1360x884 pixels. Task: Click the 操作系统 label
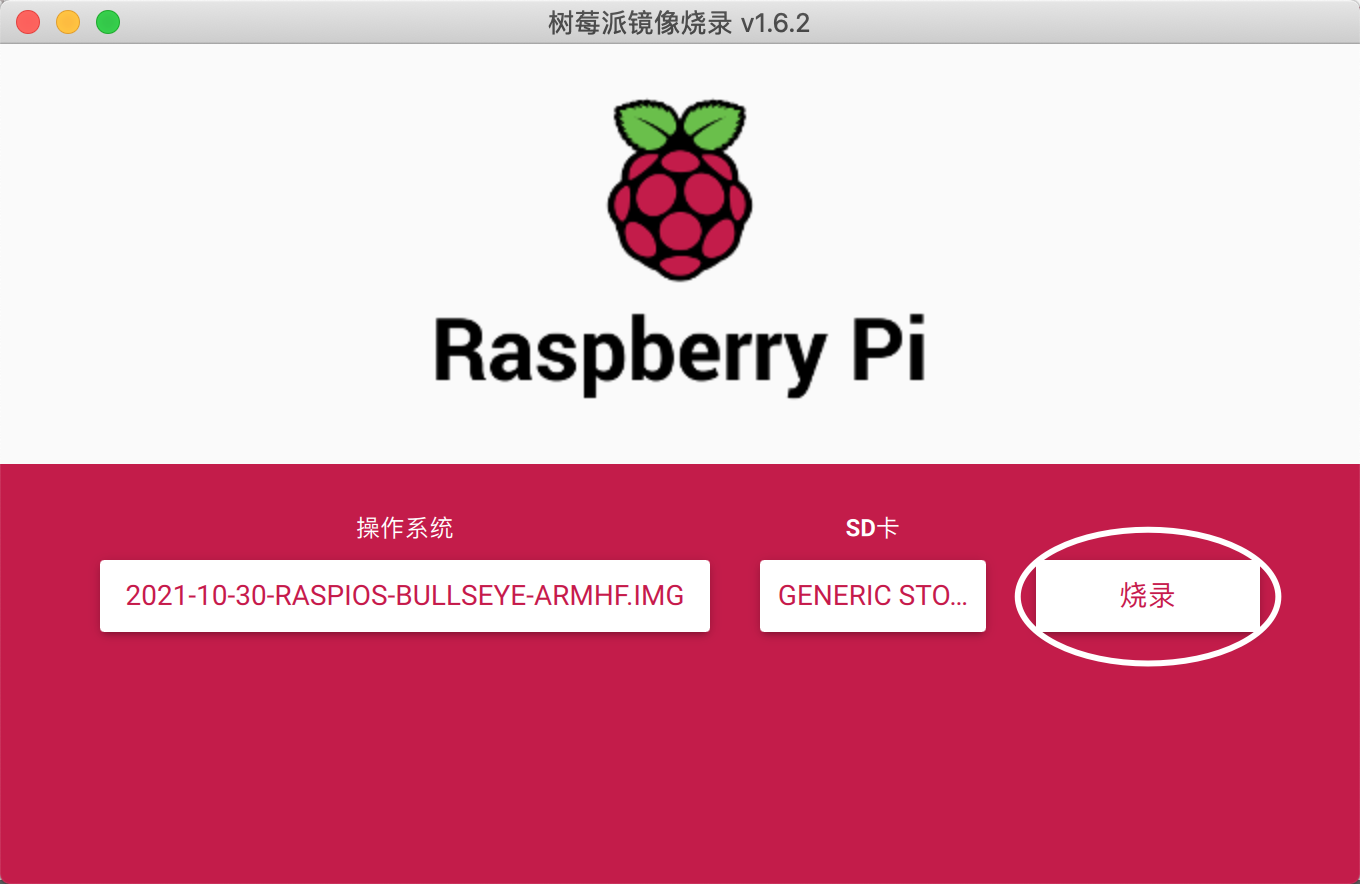pyautogui.click(x=405, y=528)
